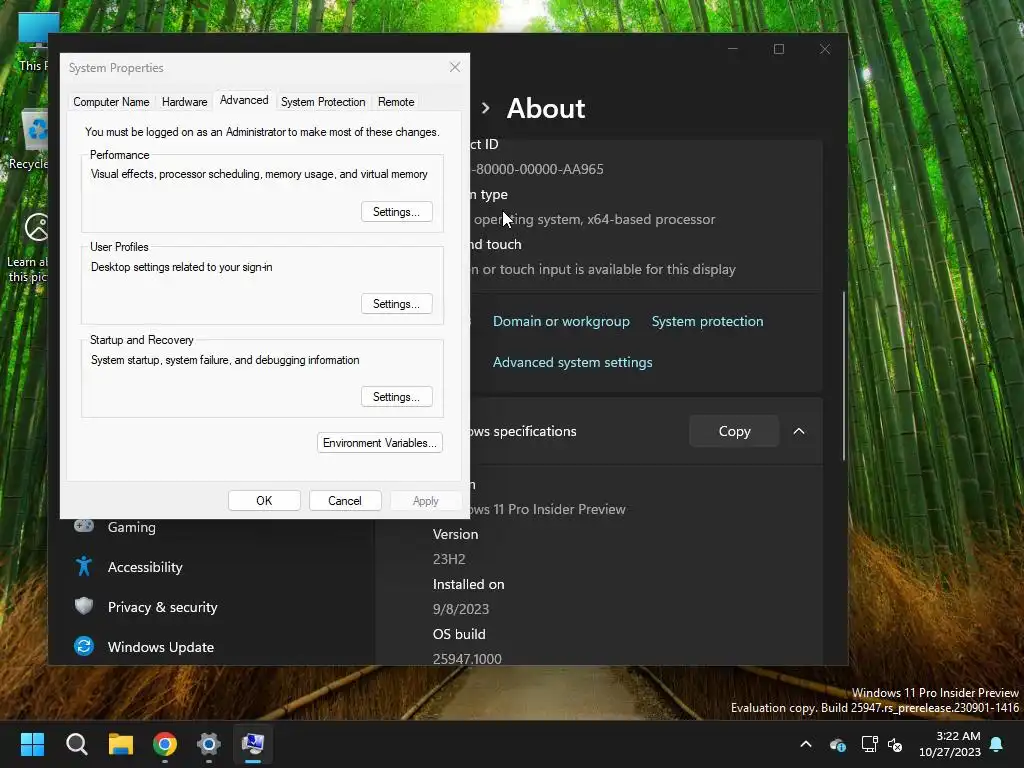The image size is (1024, 768).
Task: Open Privacy & security category
Action: coord(163,607)
